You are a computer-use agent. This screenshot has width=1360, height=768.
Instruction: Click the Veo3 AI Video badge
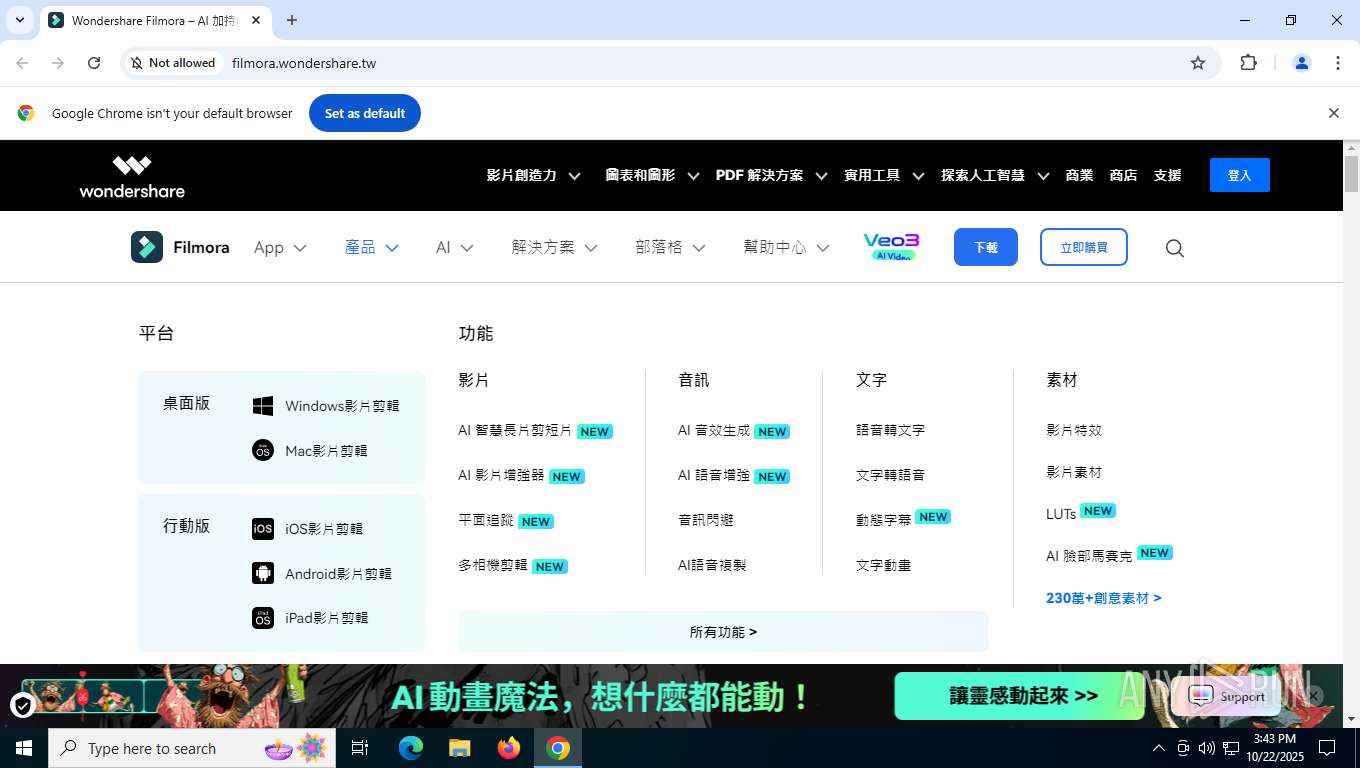click(891, 247)
